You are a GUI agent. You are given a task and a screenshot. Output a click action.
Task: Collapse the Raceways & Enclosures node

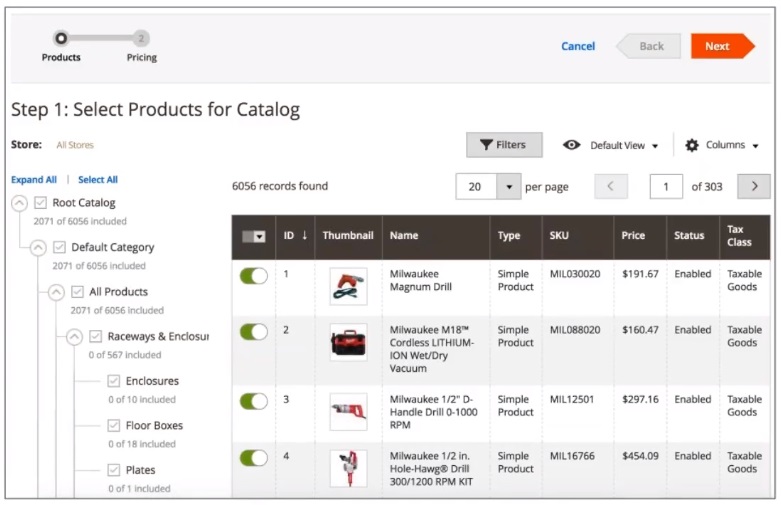click(x=74, y=337)
